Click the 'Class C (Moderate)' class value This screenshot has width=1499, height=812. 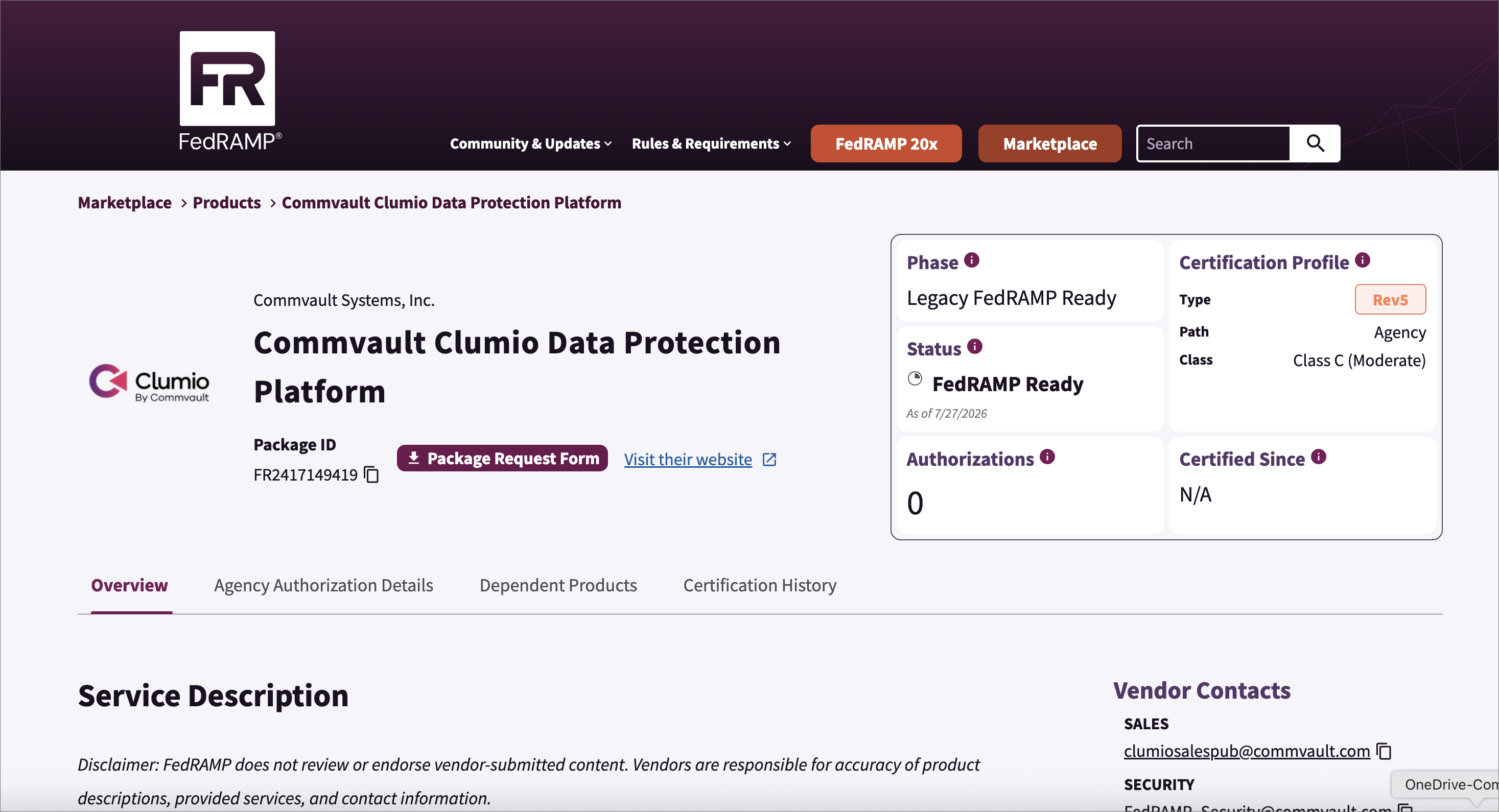(1359, 361)
